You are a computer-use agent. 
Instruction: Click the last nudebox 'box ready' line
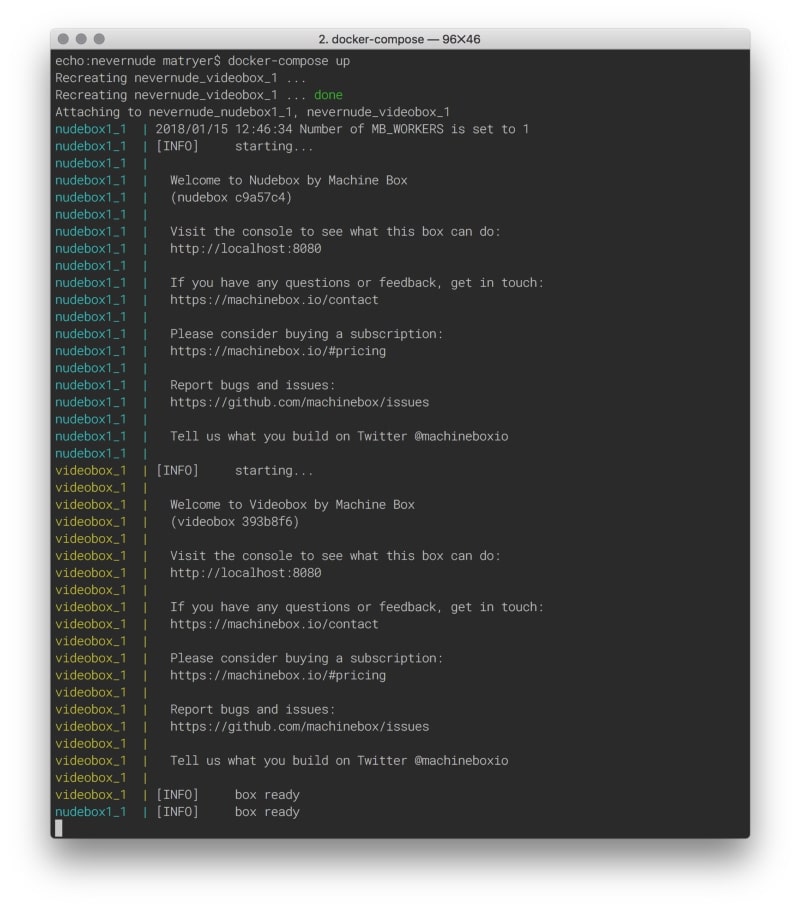tap(178, 812)
